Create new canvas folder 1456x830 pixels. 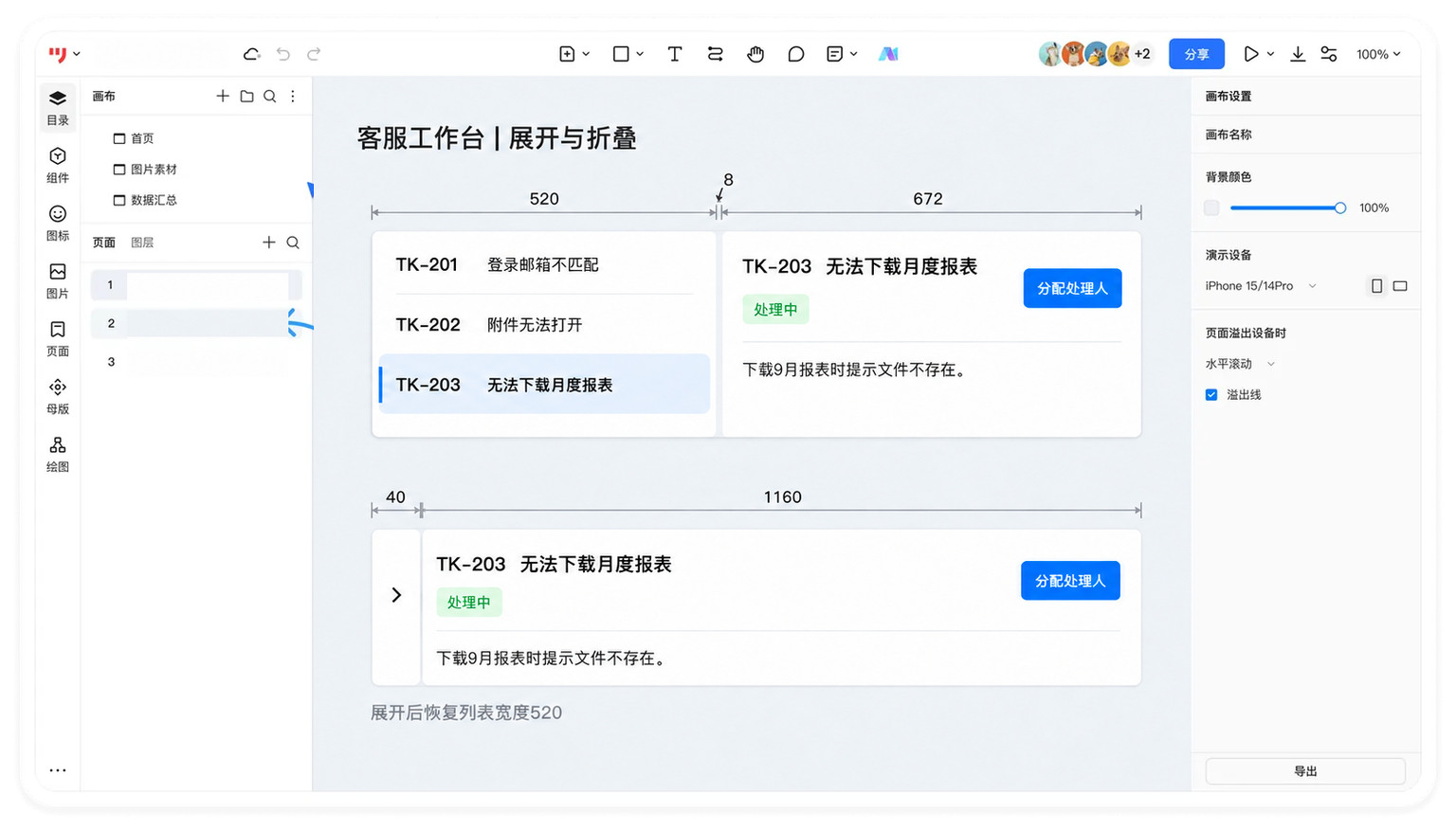pyautogui.click(x=246, y=96)
